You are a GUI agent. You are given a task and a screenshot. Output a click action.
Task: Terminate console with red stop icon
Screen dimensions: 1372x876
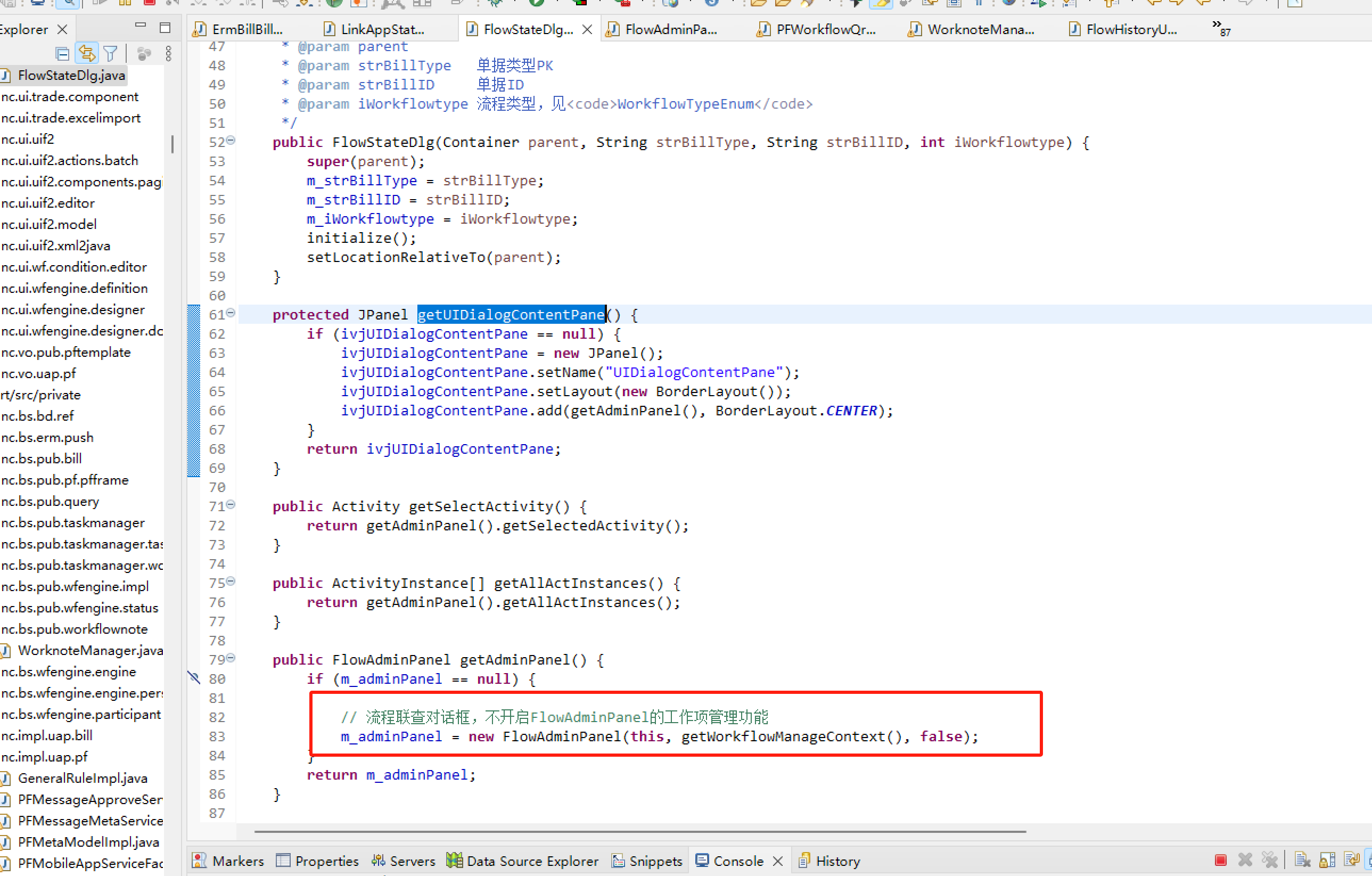pos(1220,860)
